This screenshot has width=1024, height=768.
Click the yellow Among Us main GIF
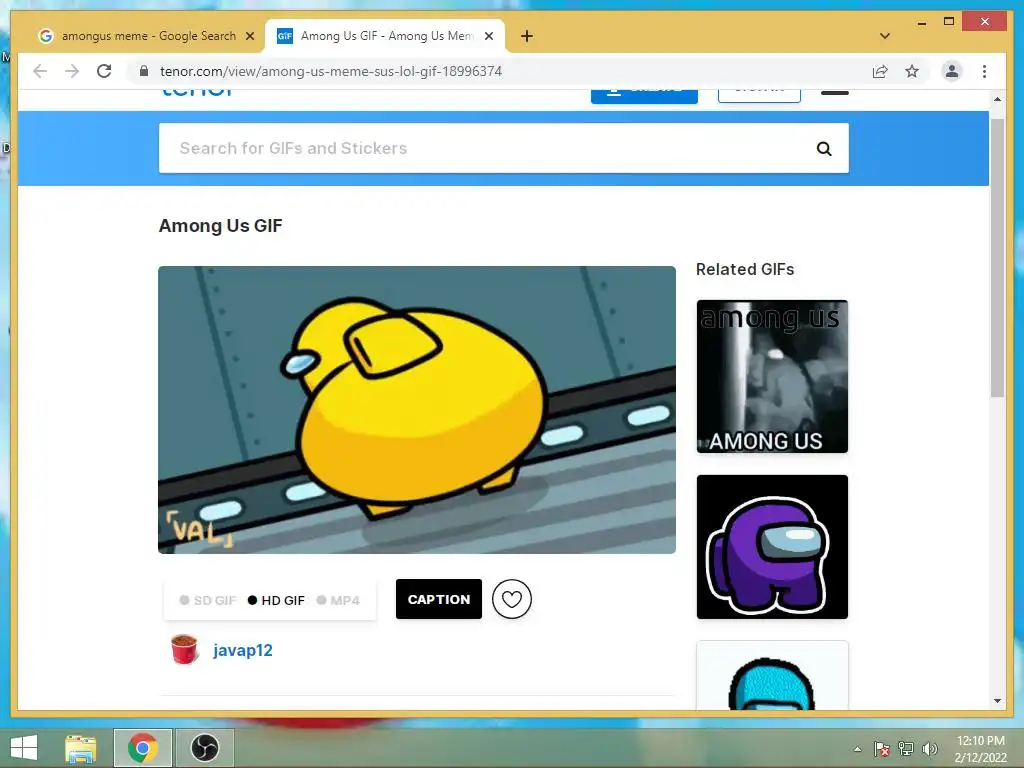click(417, 409)
